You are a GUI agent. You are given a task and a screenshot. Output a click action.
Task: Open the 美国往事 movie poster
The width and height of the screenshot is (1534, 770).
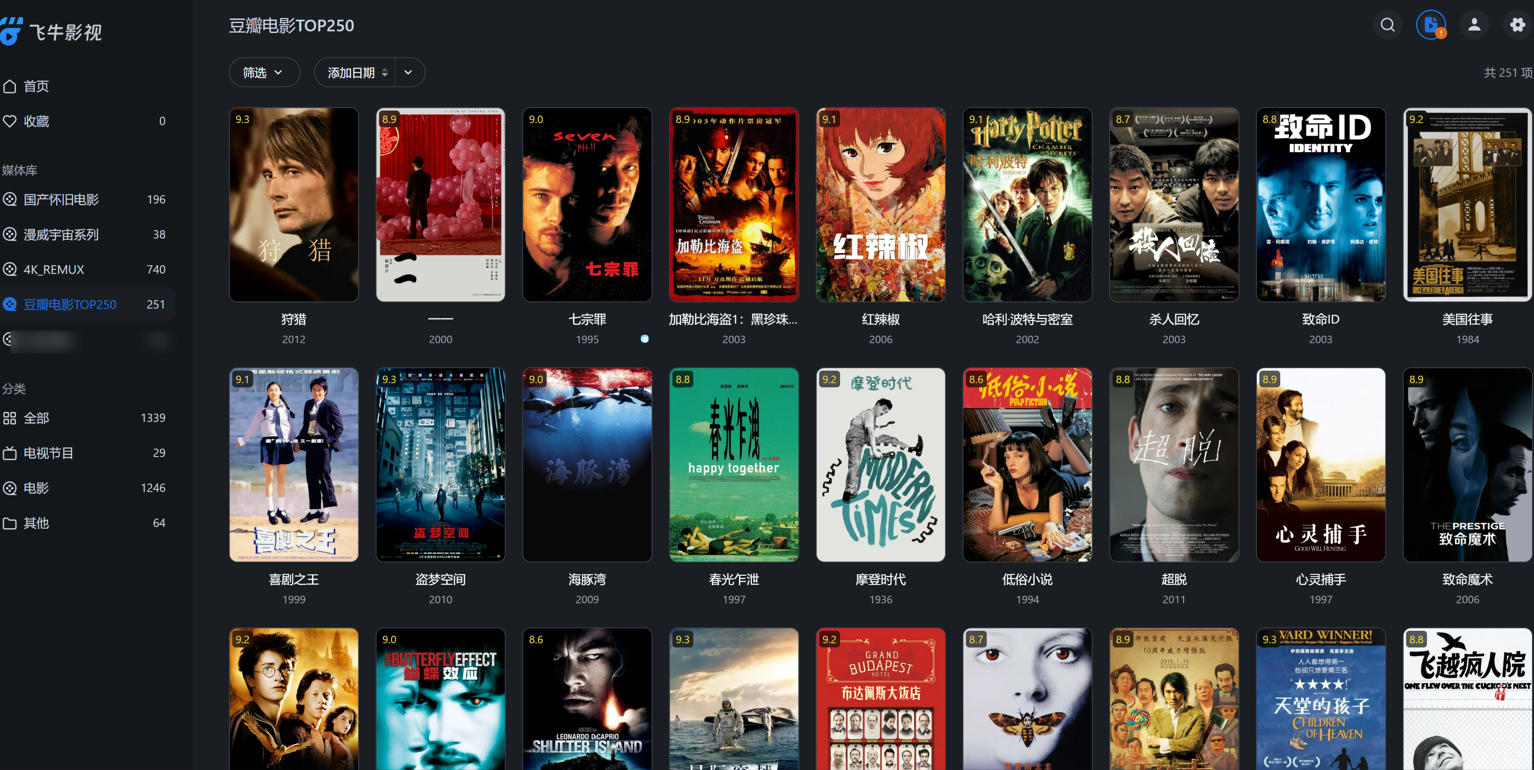click(1467, 204)
